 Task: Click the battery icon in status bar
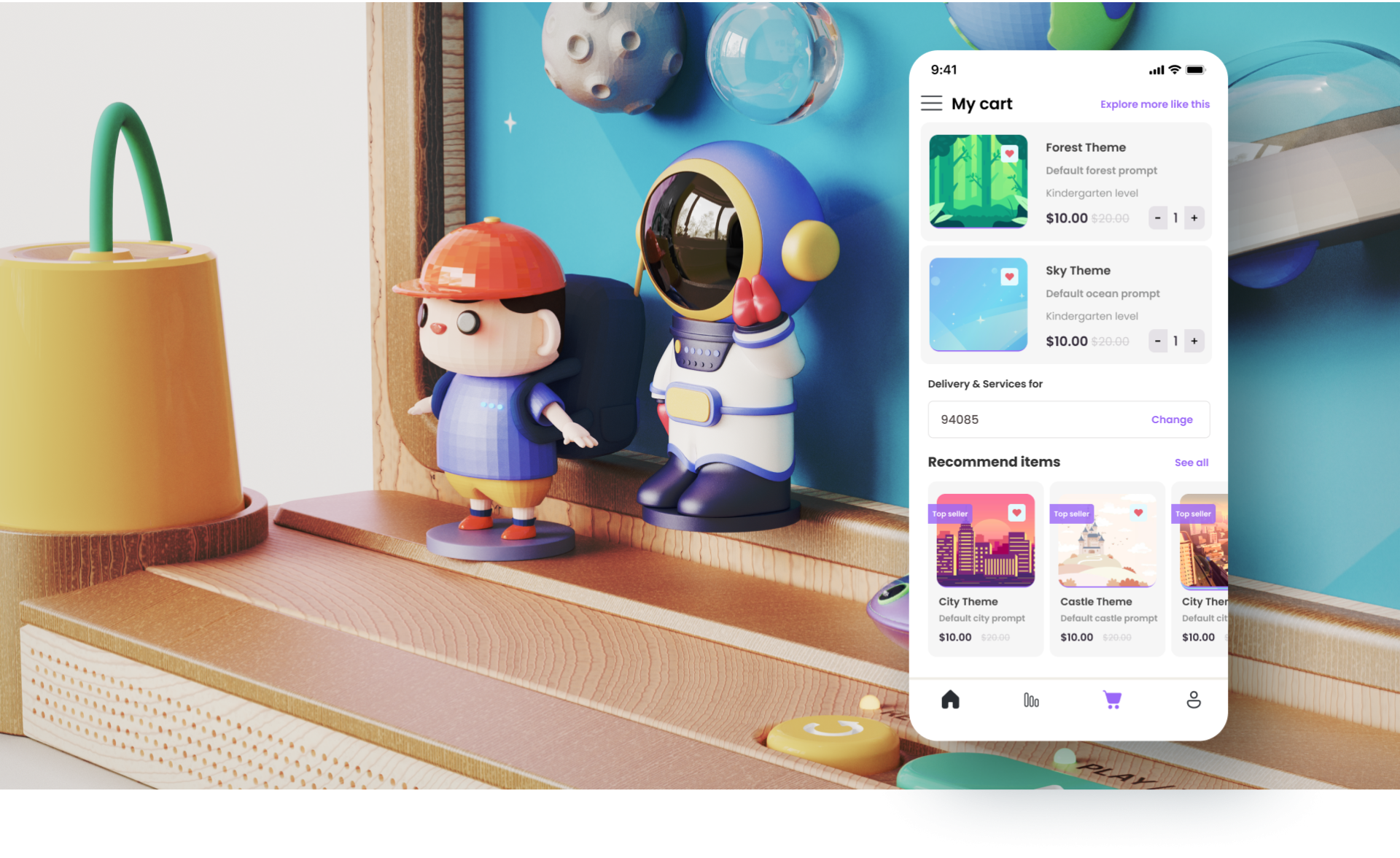point(1196,70)
